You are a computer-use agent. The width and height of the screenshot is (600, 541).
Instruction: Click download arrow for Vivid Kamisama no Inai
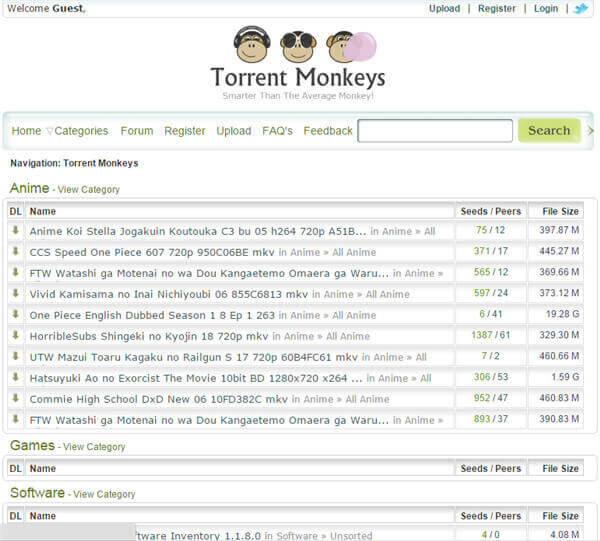16,293
